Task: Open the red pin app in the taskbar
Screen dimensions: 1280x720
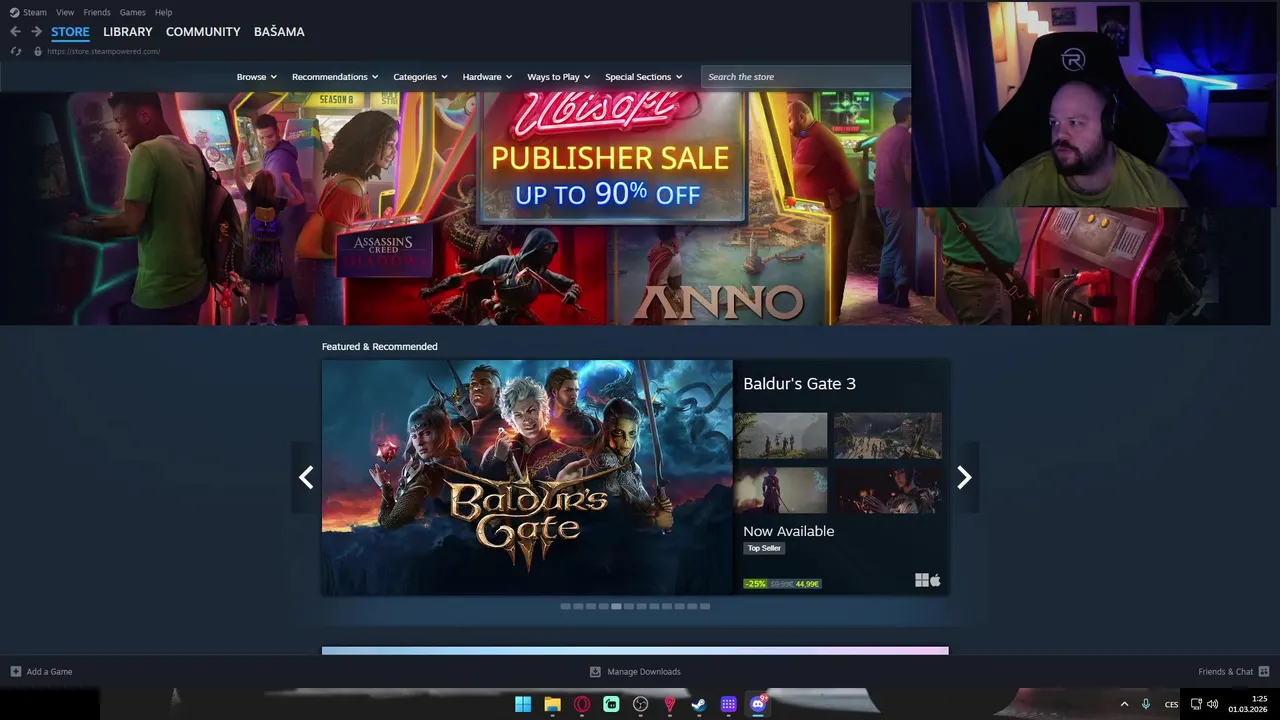Action: point(670,704)
